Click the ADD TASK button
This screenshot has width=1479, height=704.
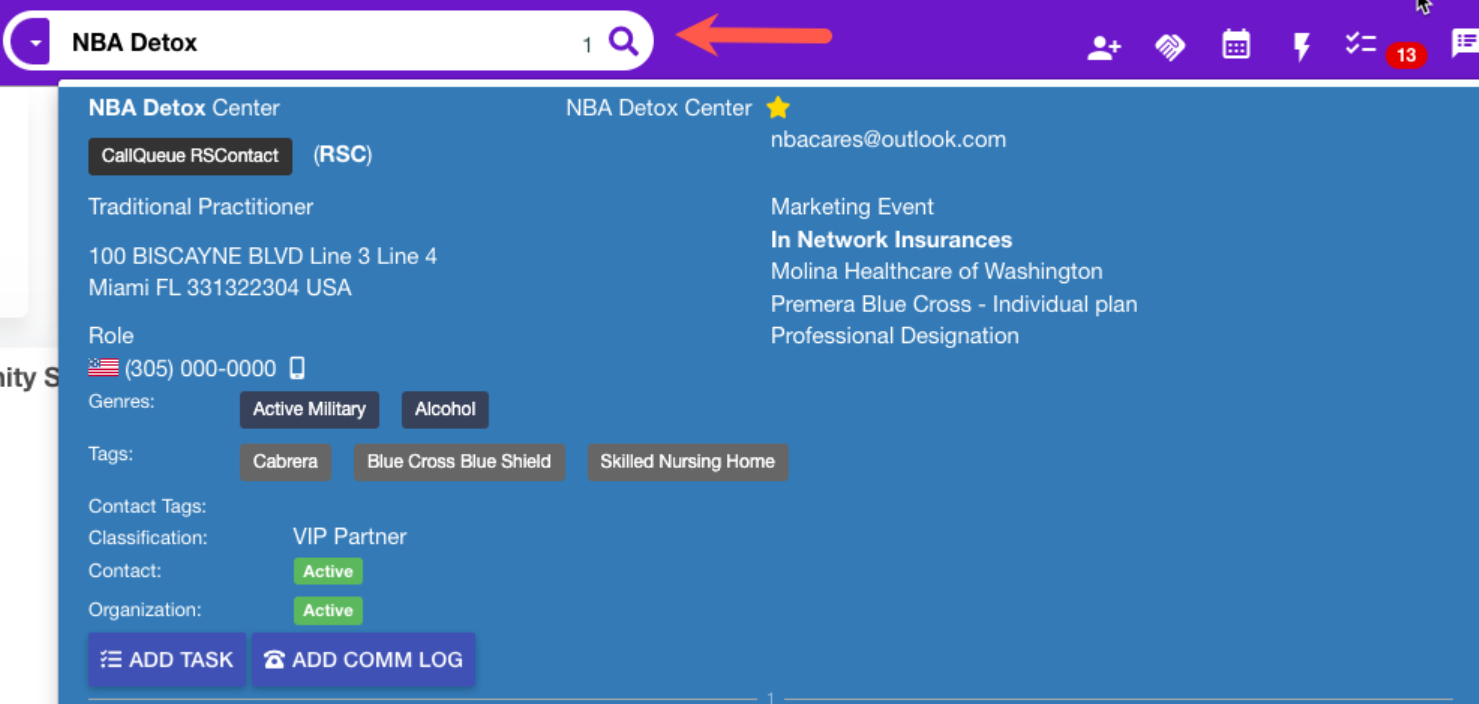(167, 660)
